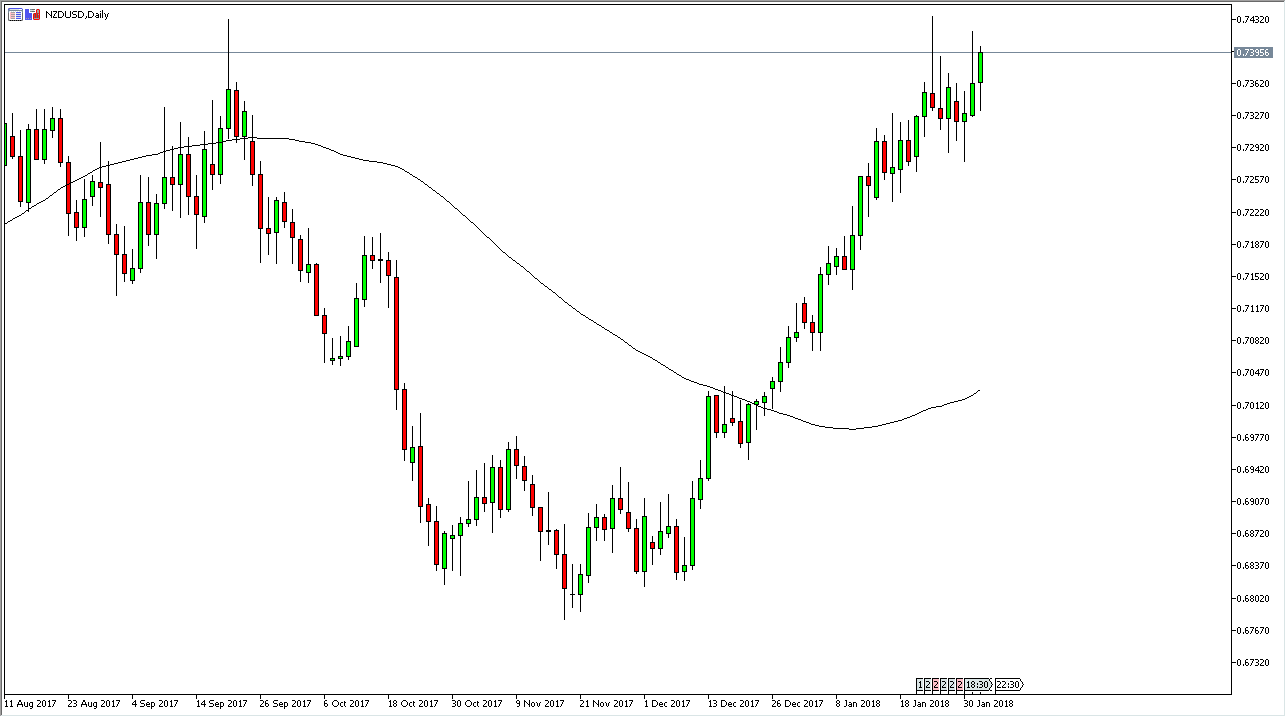
Task: Click the '1' impact event badge above the timeline
Action: [x=919, y=685]
